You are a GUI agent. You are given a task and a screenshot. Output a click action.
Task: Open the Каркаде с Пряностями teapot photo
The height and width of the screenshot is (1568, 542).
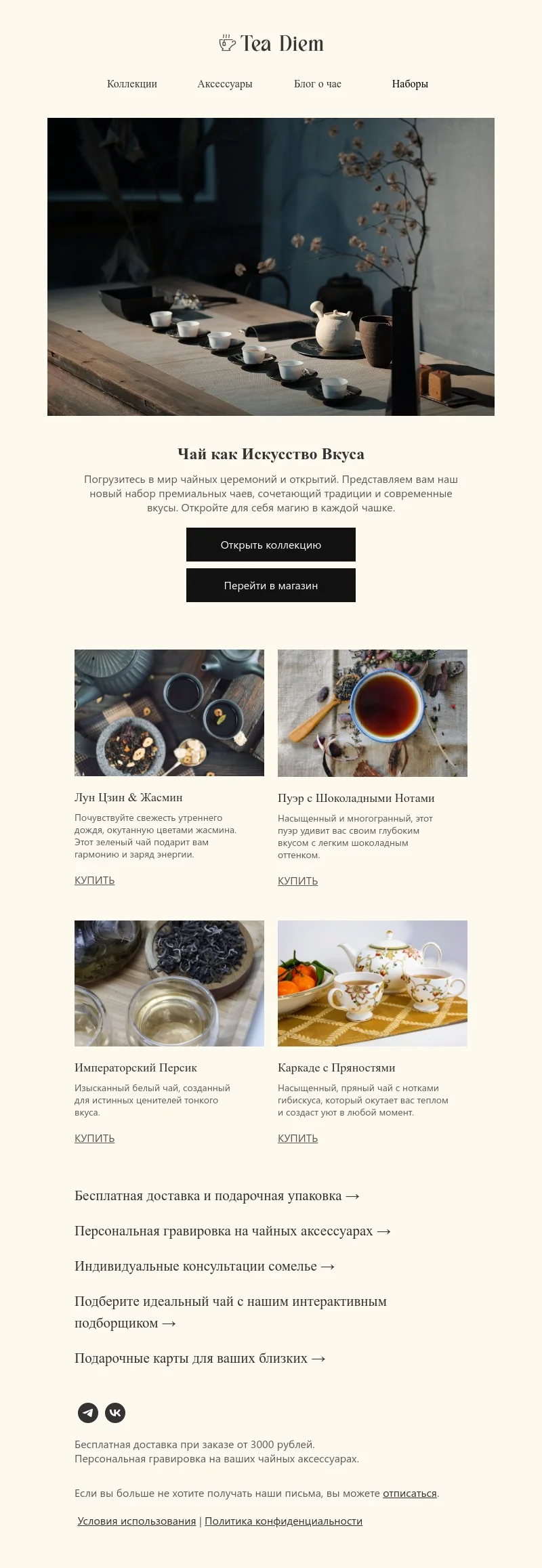(x=373, y=983)
